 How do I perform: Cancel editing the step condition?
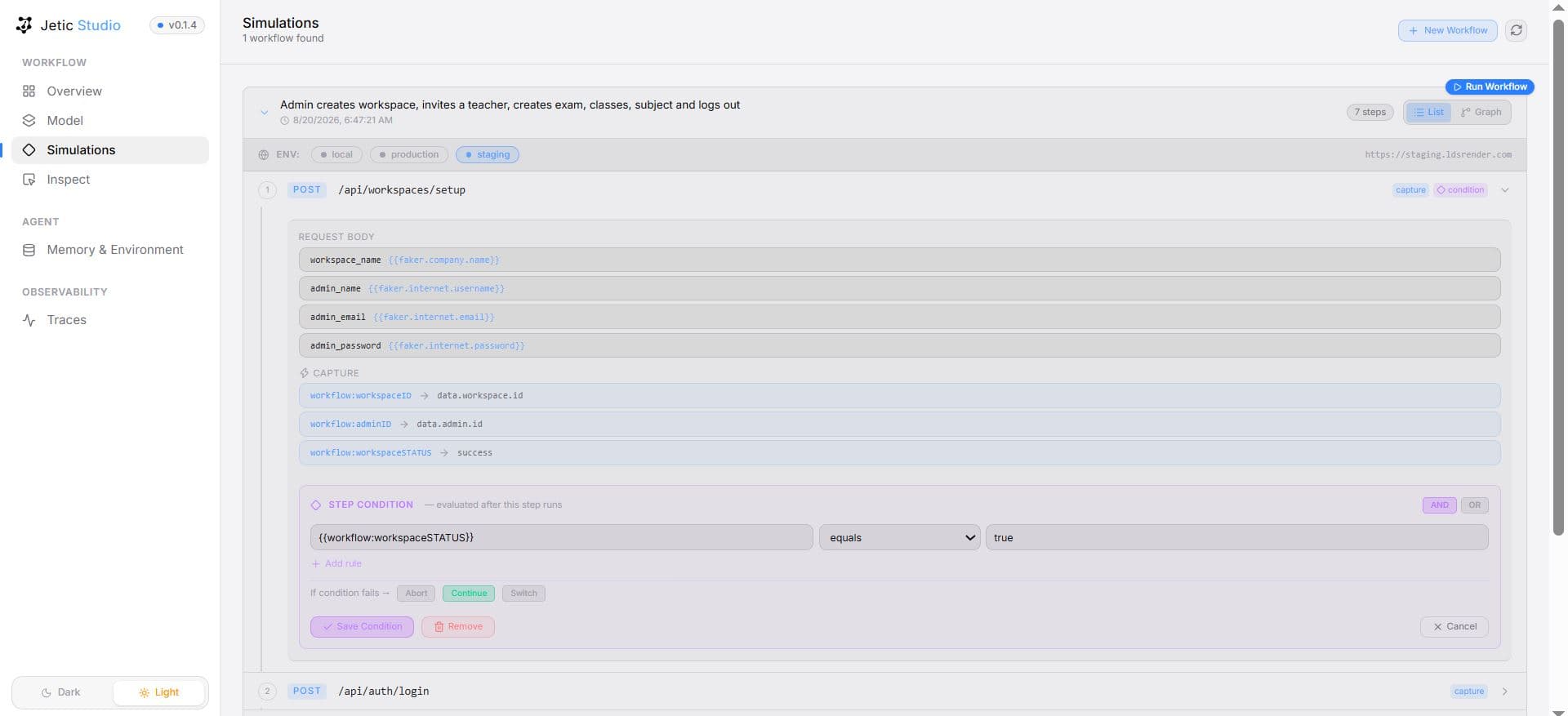coord(1454,627)
